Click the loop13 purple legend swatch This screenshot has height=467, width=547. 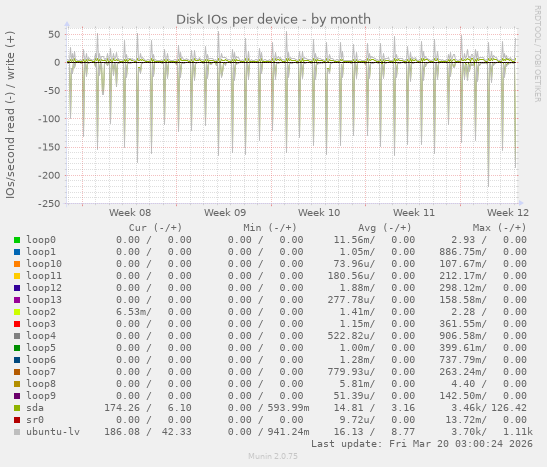click(x=17, y=300)
